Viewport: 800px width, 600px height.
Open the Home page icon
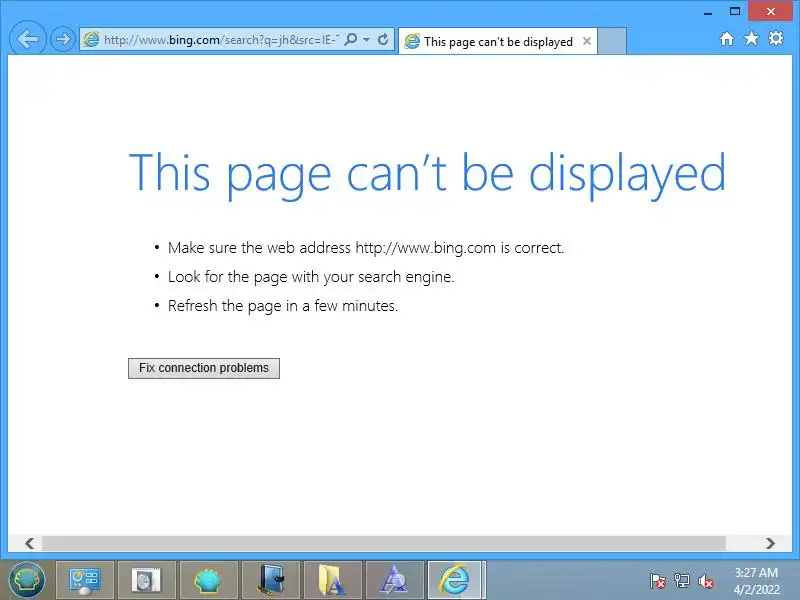(x=727, y=39)
